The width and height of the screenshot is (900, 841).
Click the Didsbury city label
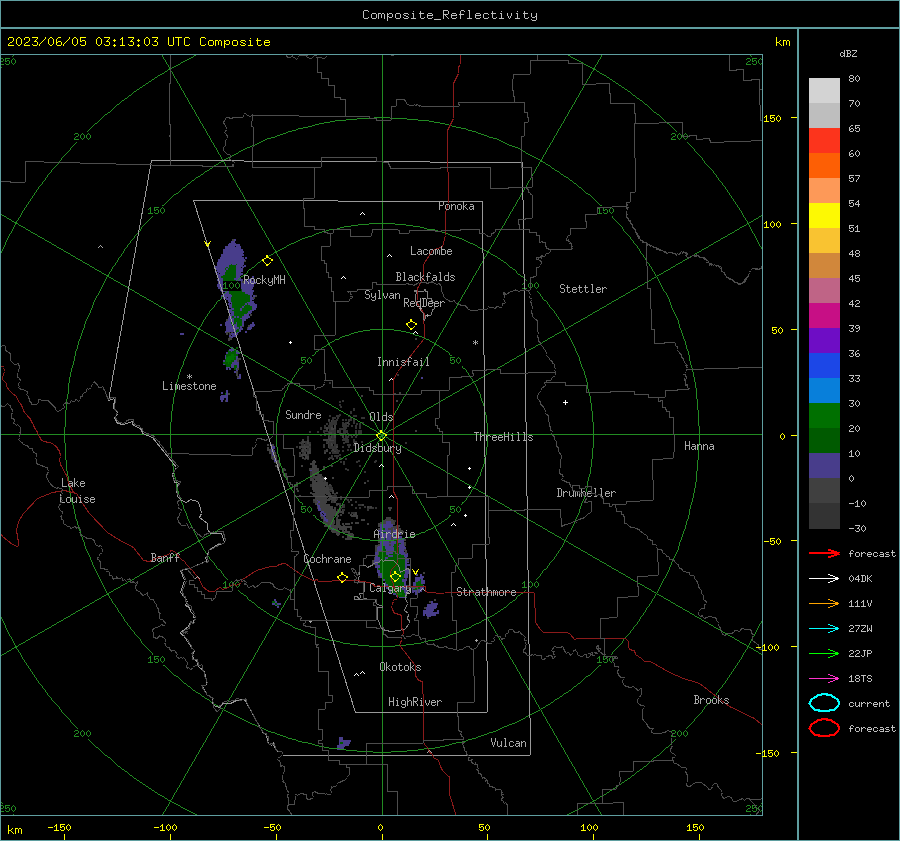pyautogui.click(x=377, y=448)
